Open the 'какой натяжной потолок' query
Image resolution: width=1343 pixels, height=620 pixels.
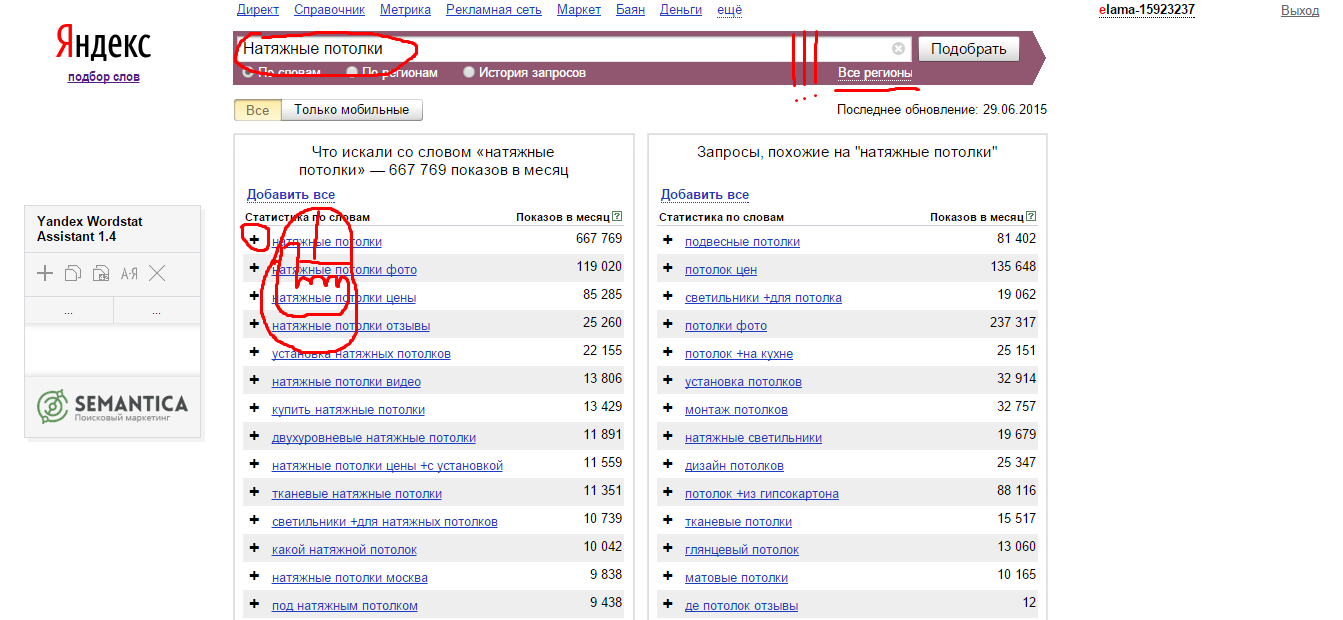pos(344,550)
